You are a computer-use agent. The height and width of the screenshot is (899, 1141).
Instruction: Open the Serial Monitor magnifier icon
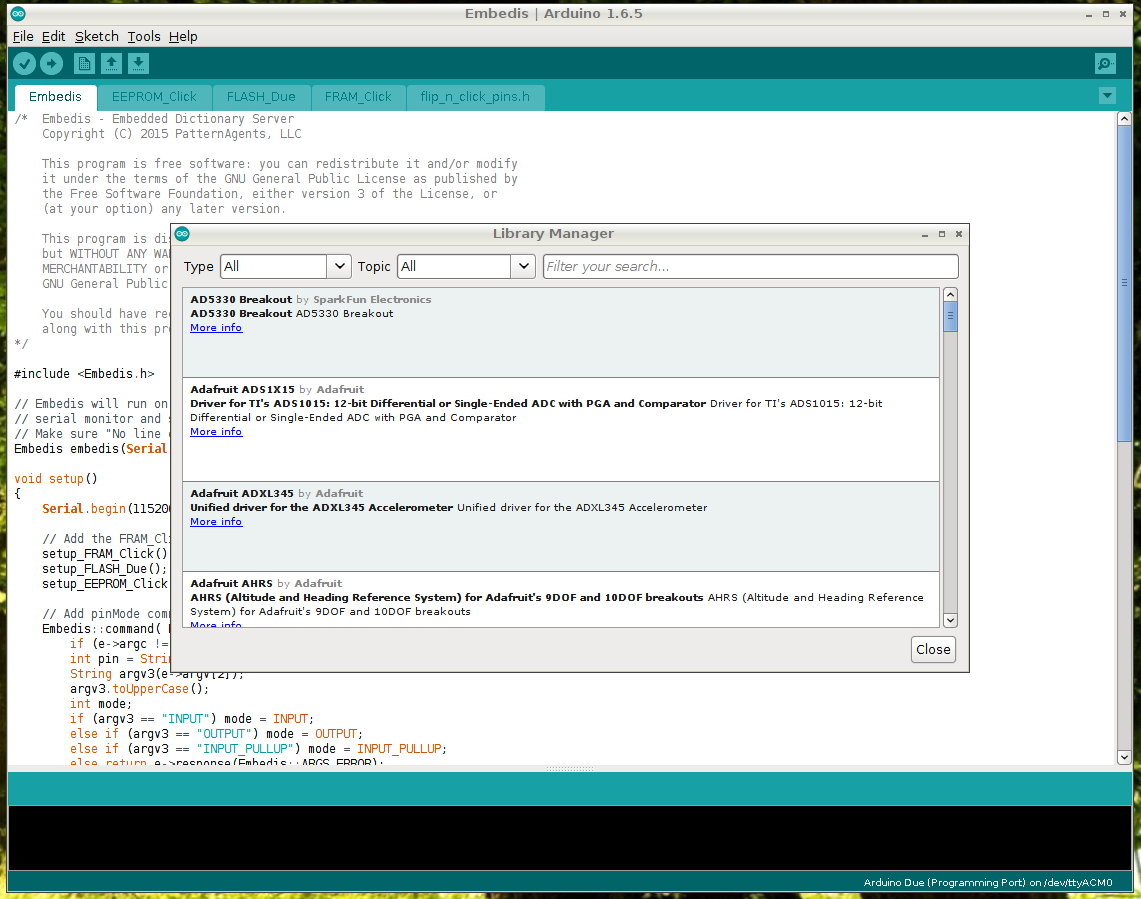click(1105, 64)
